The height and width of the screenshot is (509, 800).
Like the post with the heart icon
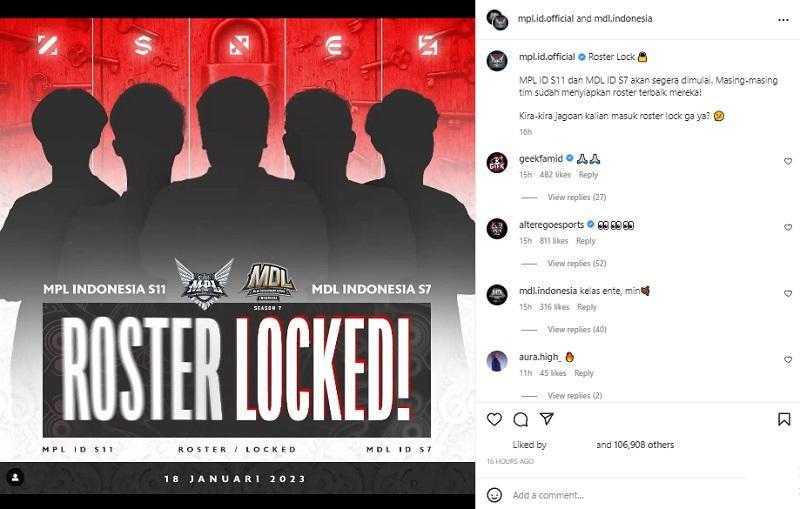click(x=494, y=419)
